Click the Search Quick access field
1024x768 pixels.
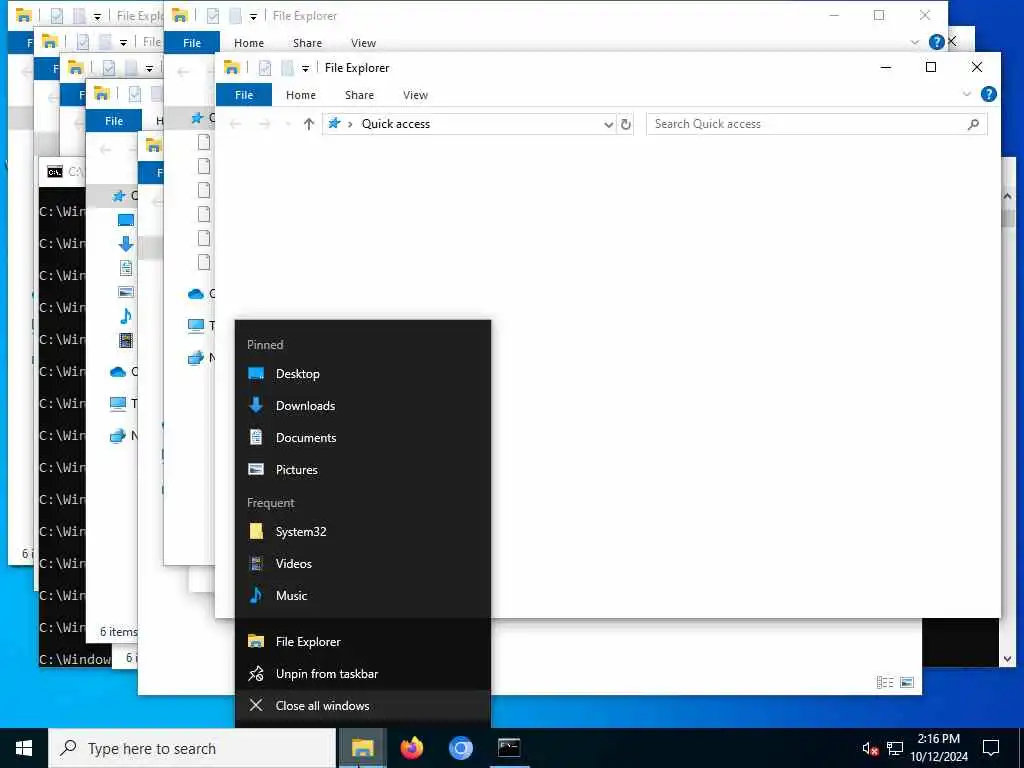[x=816, y=124]
